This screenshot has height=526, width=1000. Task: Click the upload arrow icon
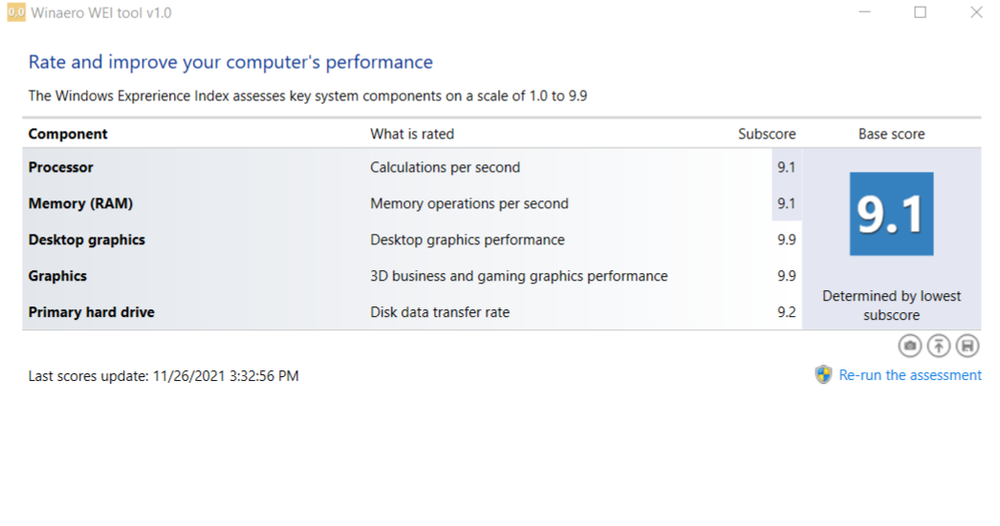tap(938, 346)
